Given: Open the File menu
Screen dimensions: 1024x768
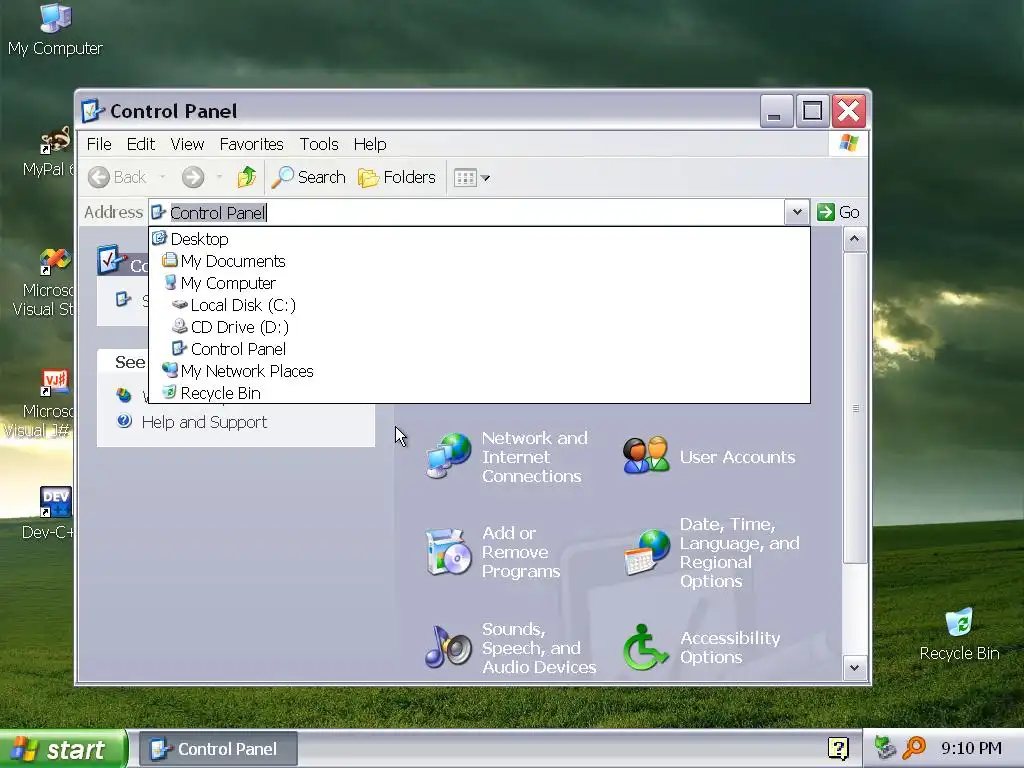Looking at the screenshot, I should pos(99,144).
